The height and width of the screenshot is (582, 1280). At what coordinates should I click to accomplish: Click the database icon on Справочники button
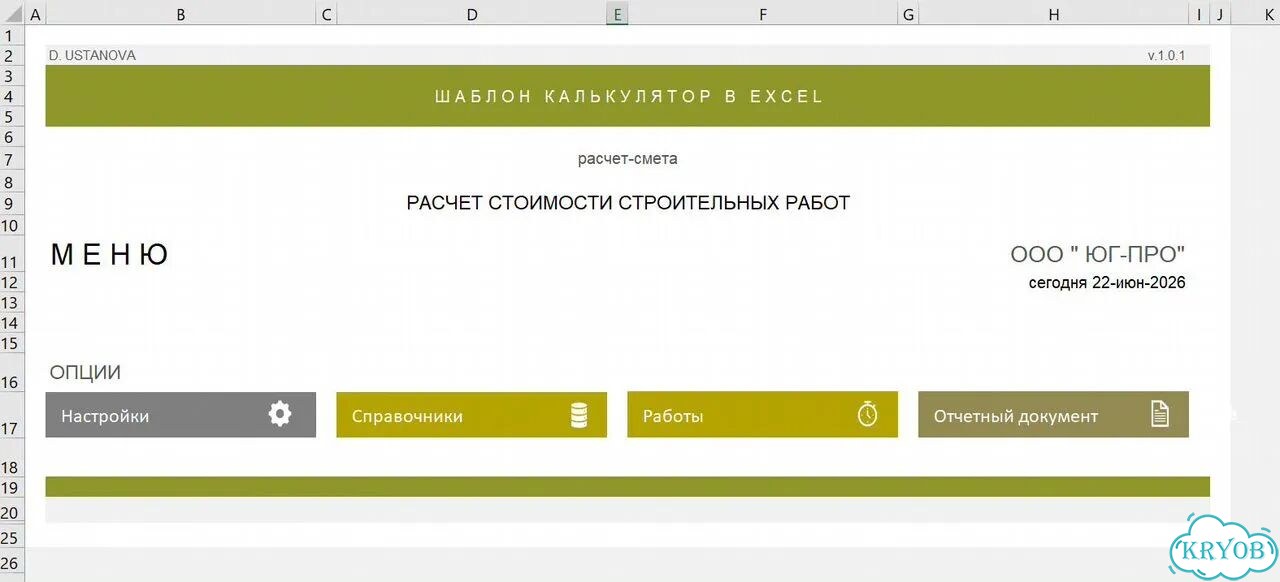pos(579,416)
